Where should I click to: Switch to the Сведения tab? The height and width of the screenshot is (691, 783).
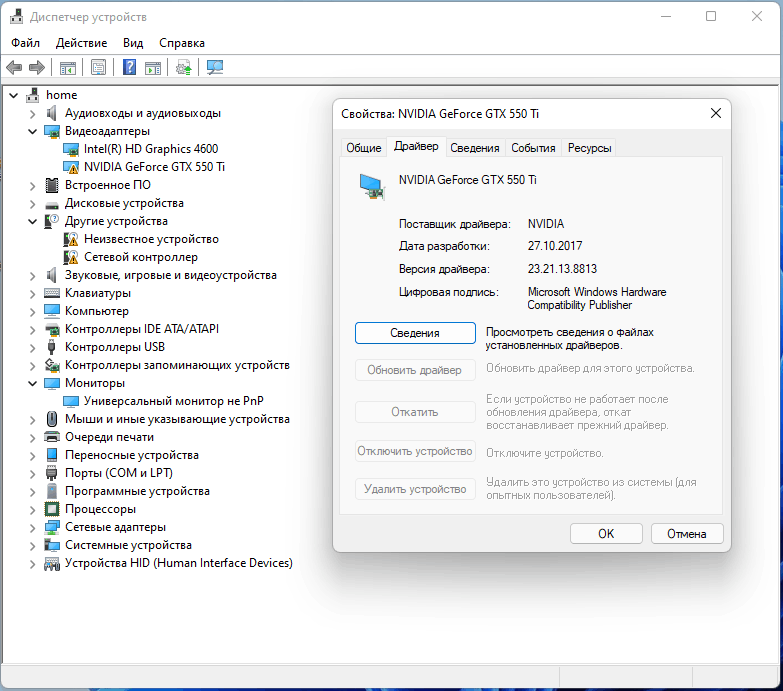[474, 148]
